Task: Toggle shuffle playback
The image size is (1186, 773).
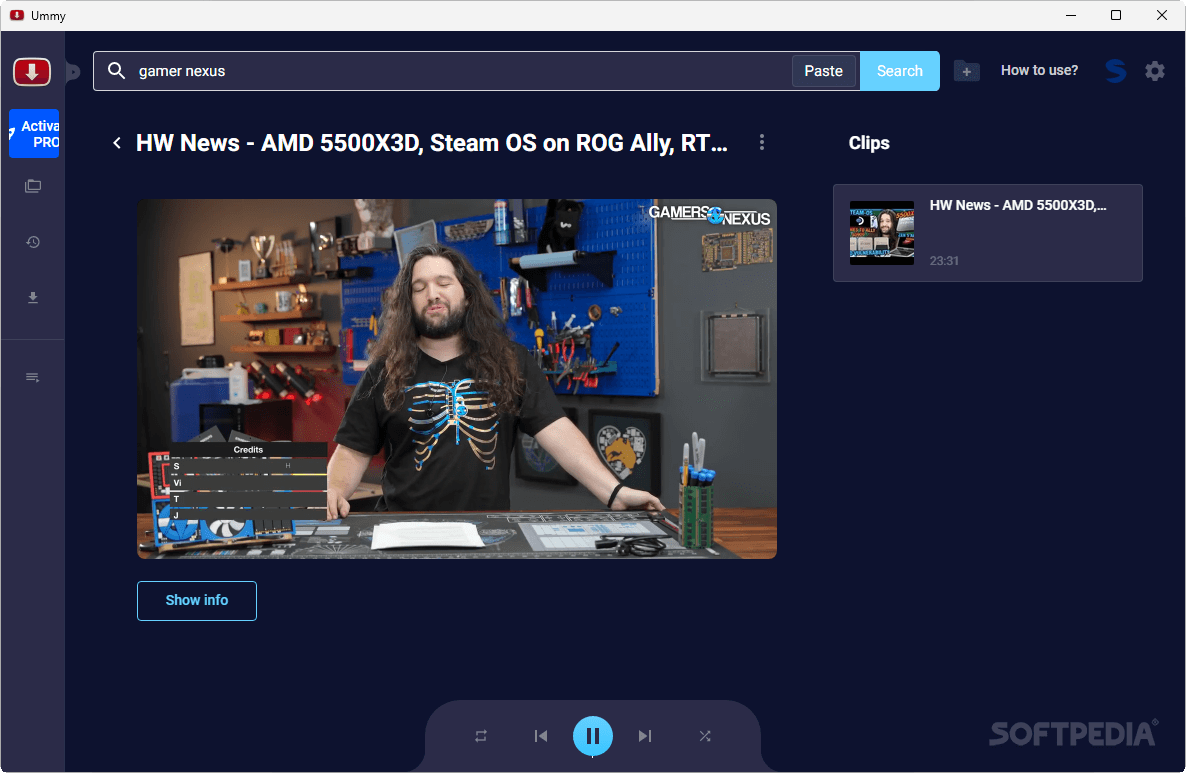Action: tap(705, 736)
